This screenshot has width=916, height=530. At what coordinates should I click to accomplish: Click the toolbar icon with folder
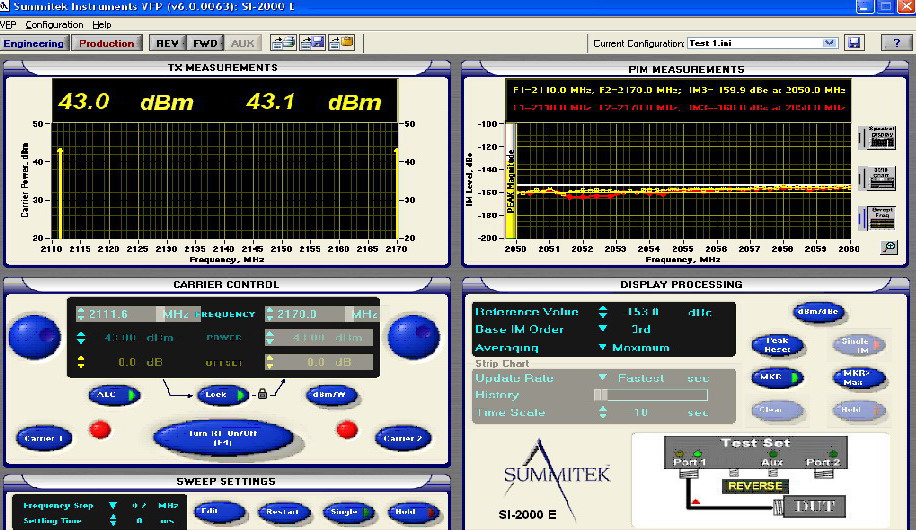point(341,43)
